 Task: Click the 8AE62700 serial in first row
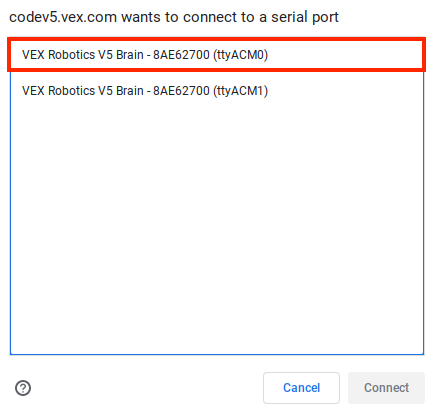[x=181, y=55]
